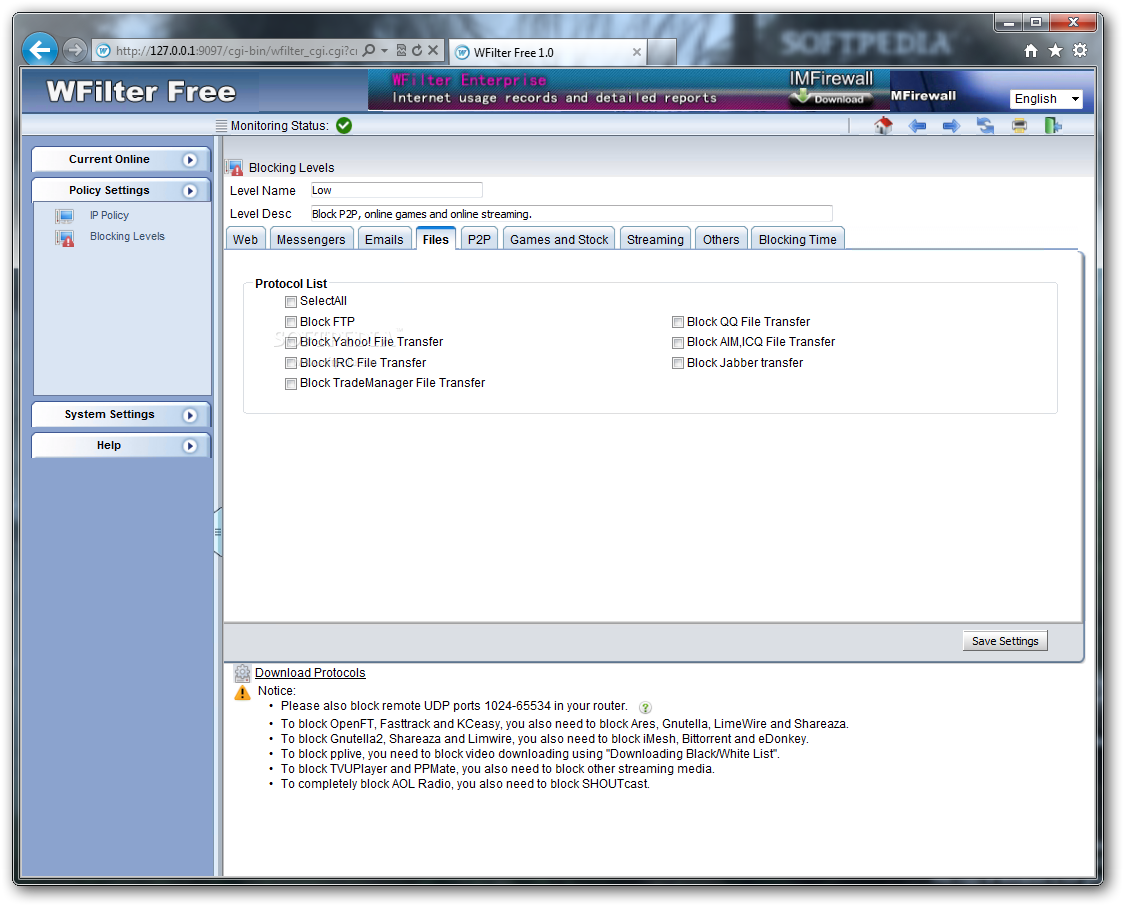Enable Block Yahoo! File Transfer
Image resolution: width=1124 pixels, height=906 pixels.
tap(291, 343)
